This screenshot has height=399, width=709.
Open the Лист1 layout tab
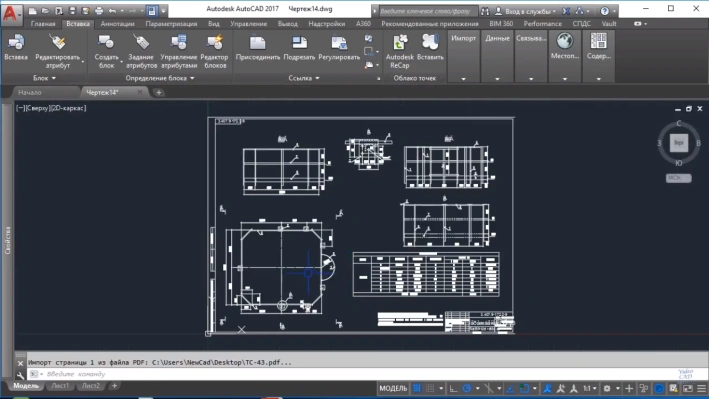pyautogui.click(x=60, y=385)
